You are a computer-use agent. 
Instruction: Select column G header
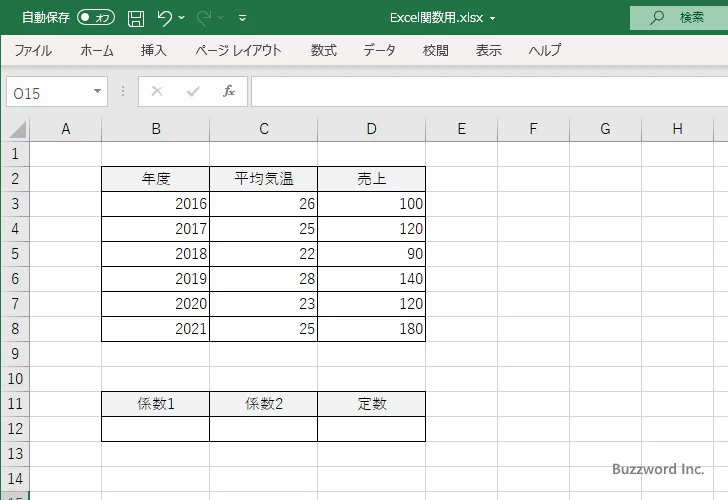coord(605,129)
